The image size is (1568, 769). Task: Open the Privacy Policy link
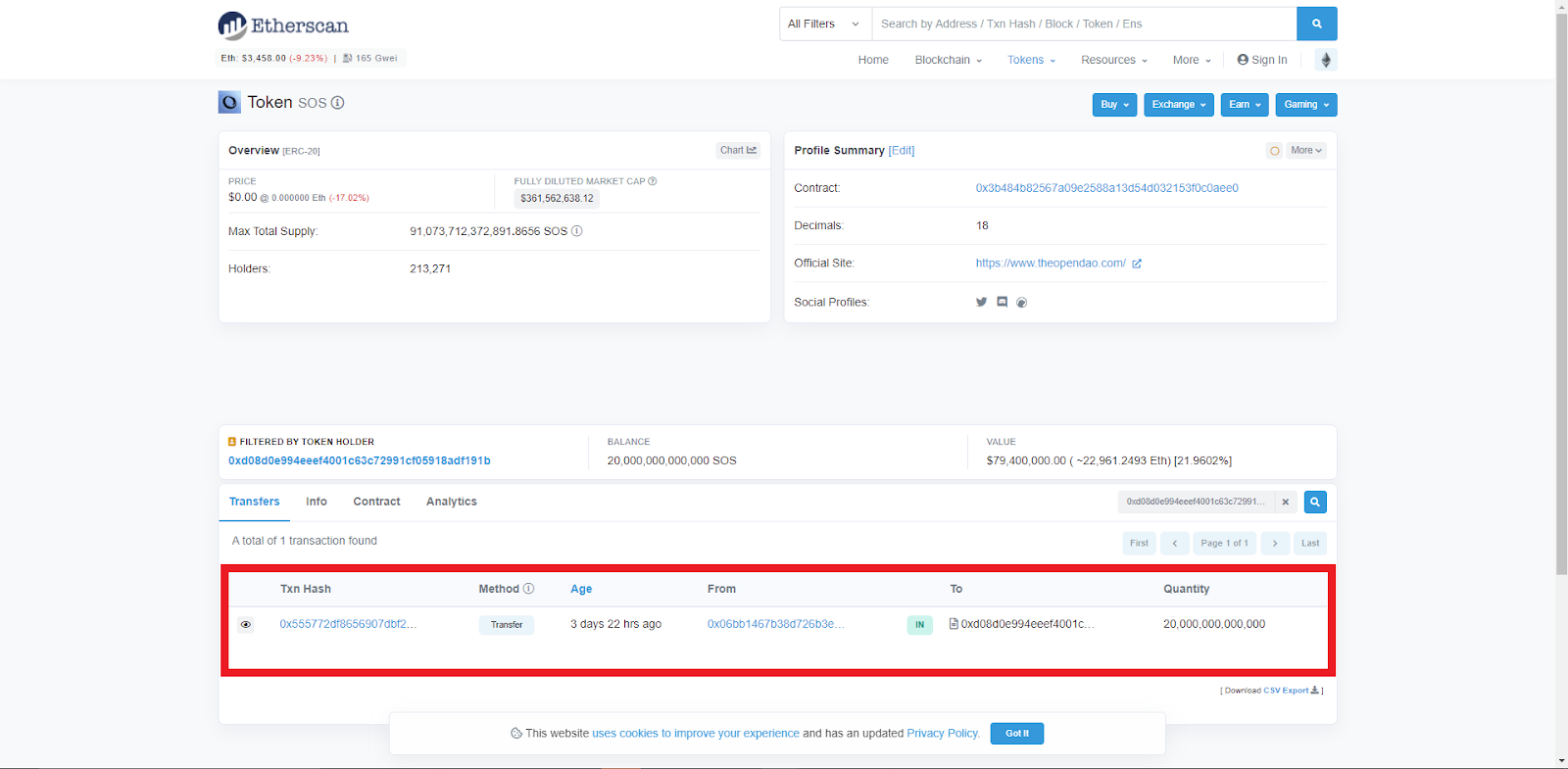click(943, 734)
